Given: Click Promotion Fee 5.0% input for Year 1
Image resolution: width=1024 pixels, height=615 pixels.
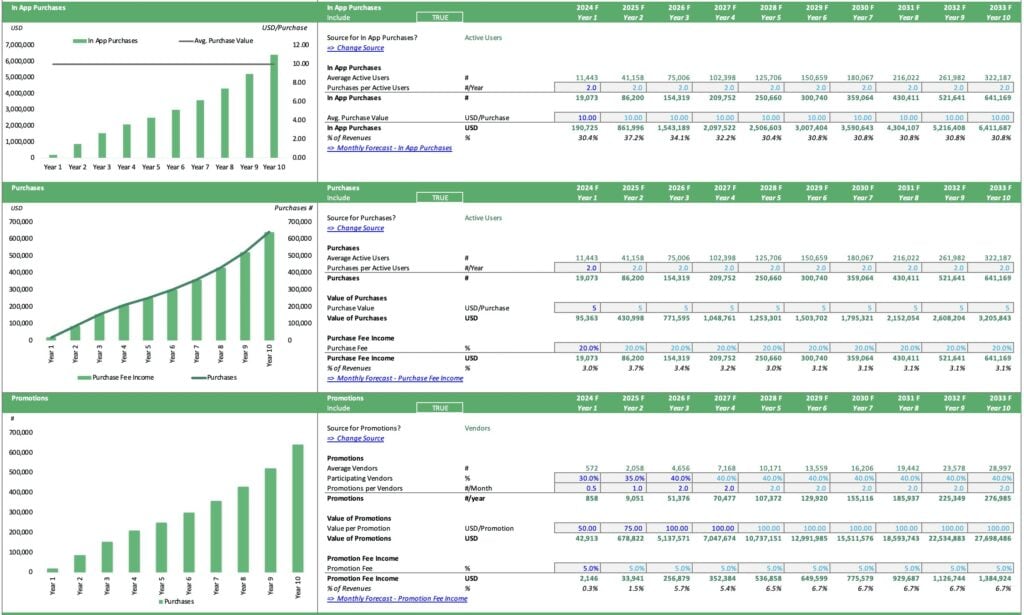Looking at the screenshot, I should click(x=577, y=568).
